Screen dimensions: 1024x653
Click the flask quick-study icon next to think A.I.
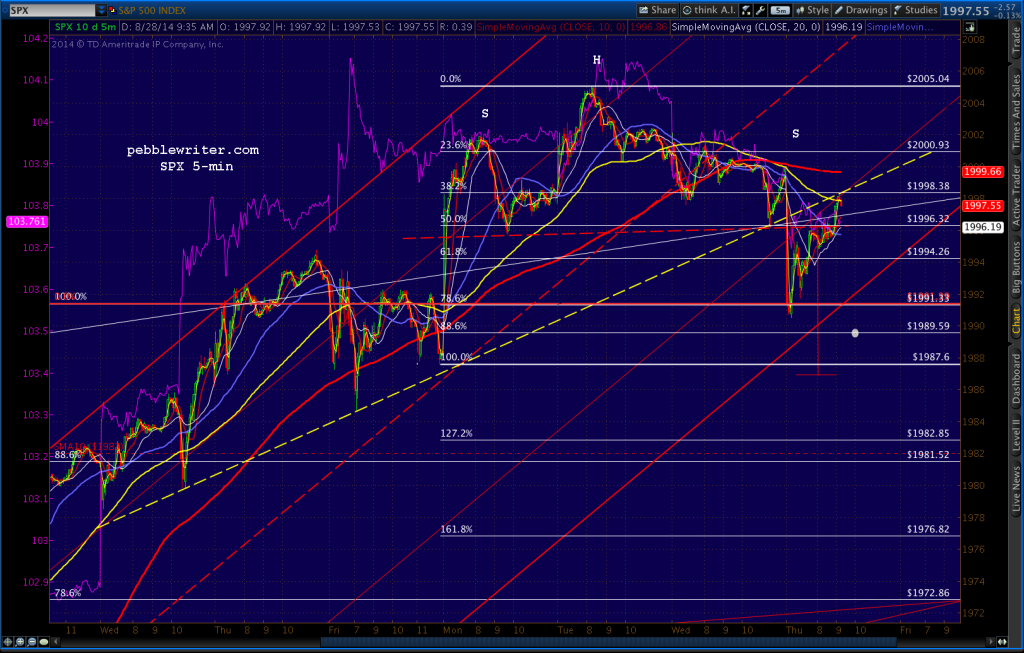pyautogui.click(x=746, y=10)
